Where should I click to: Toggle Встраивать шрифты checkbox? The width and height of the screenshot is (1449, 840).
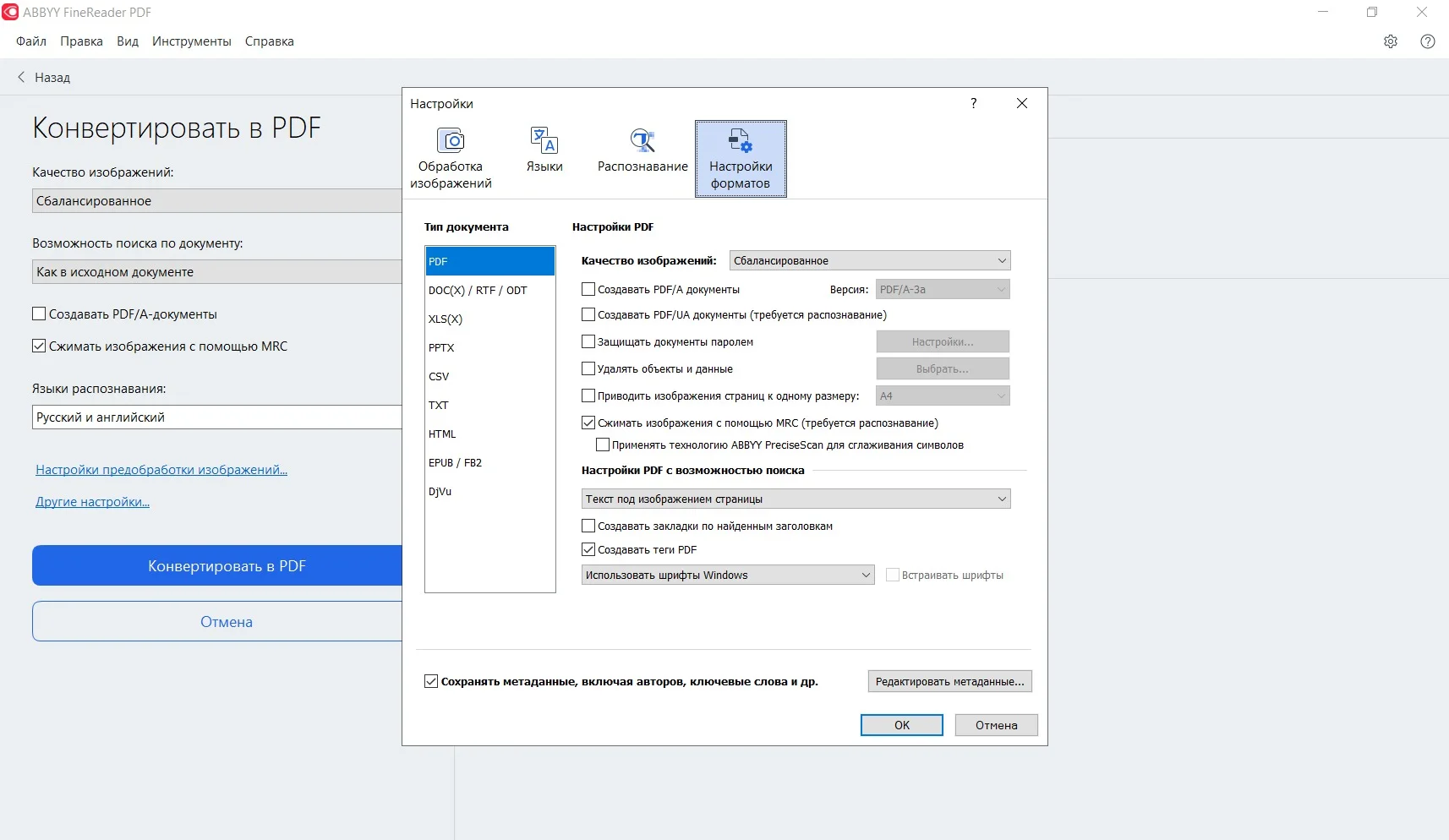point(893,575)
